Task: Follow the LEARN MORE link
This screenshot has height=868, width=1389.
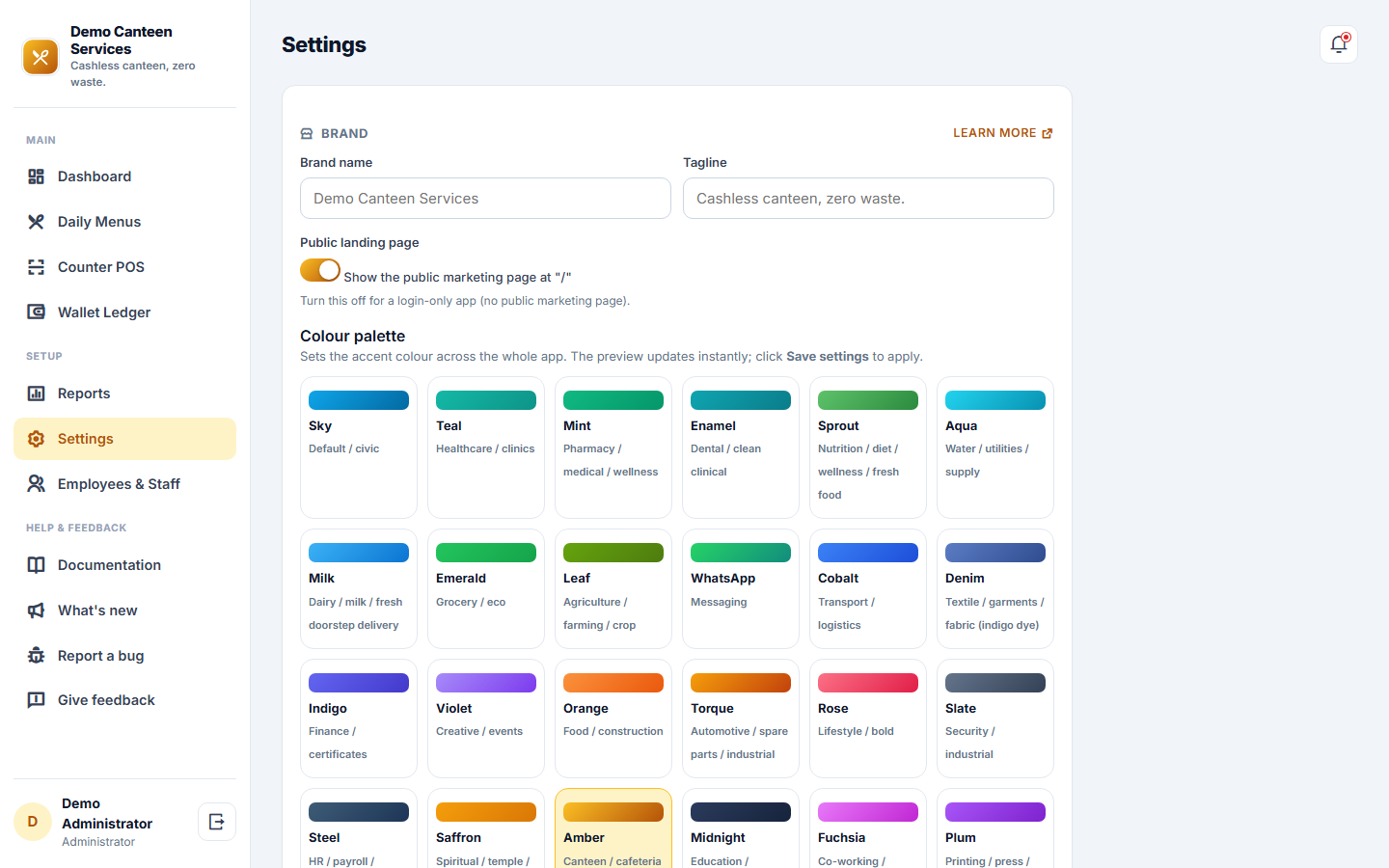Action: click(1002, 133)
